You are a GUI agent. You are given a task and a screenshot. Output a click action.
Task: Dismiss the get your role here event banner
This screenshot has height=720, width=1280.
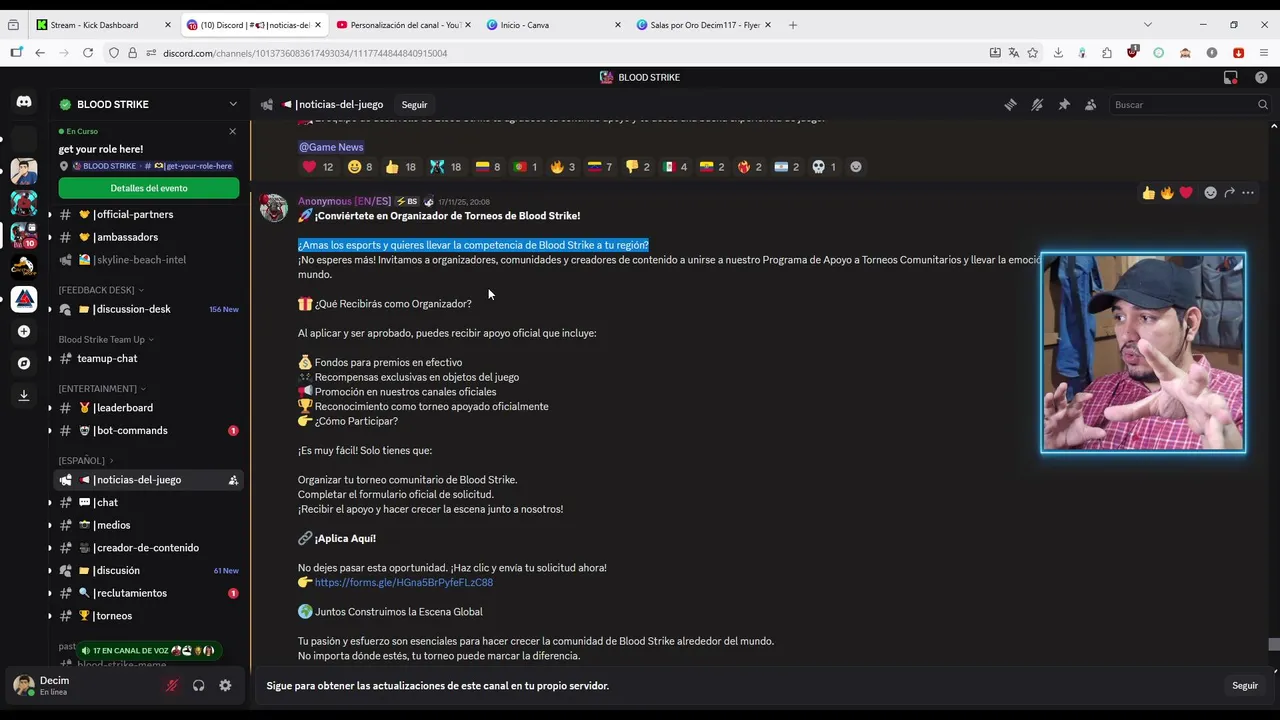pyautogui.click(x=232, y=131)
